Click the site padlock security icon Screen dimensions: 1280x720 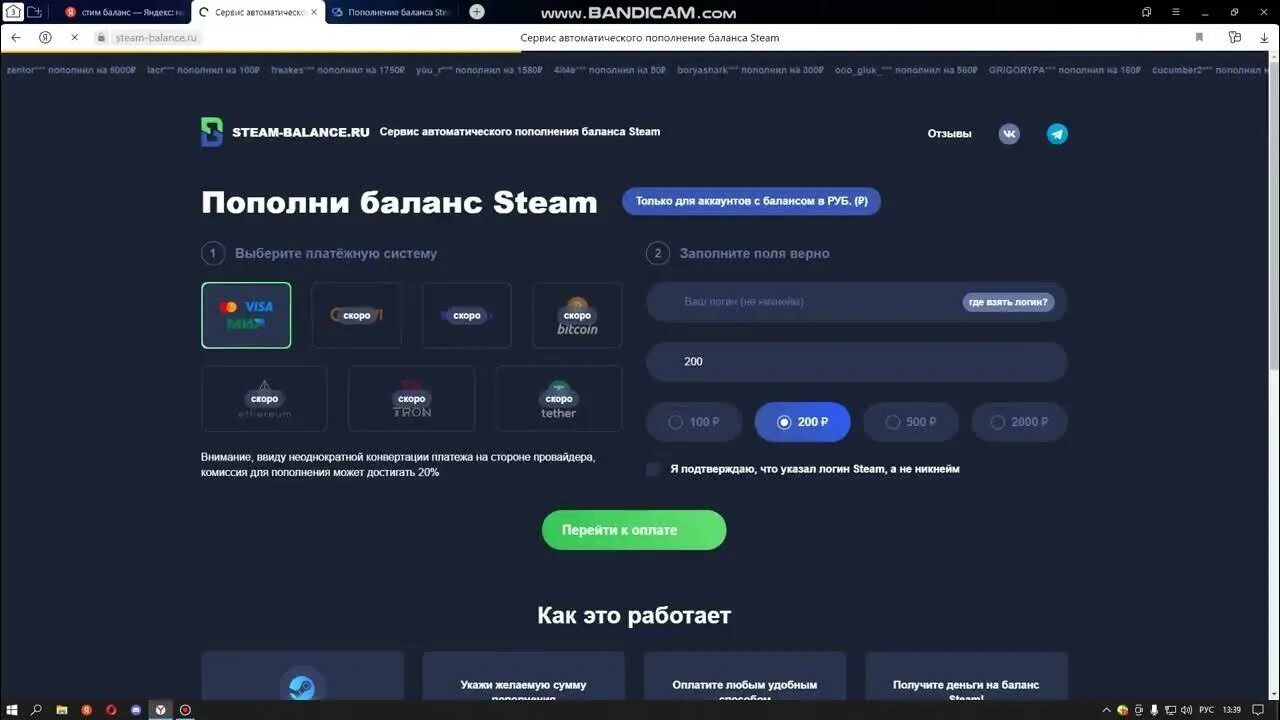[101, 37]
